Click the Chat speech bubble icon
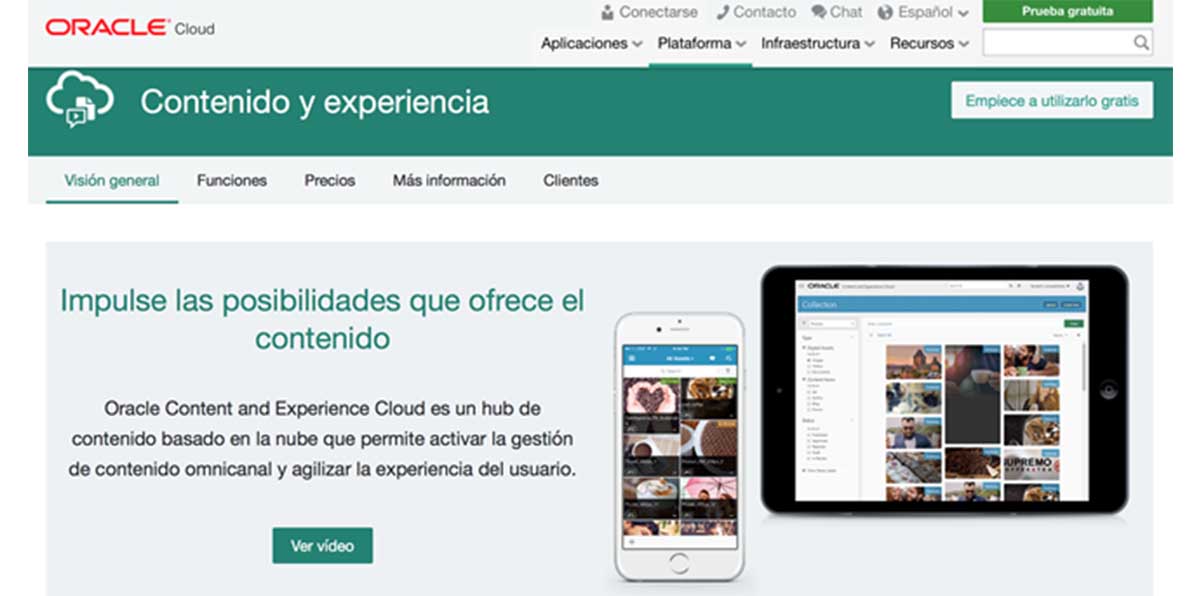The width and height of the screenshot is (1200, 596). click(x=818, y=13)
